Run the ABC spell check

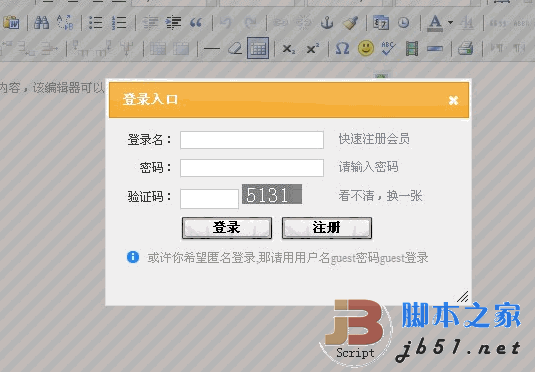click(388, 48)
